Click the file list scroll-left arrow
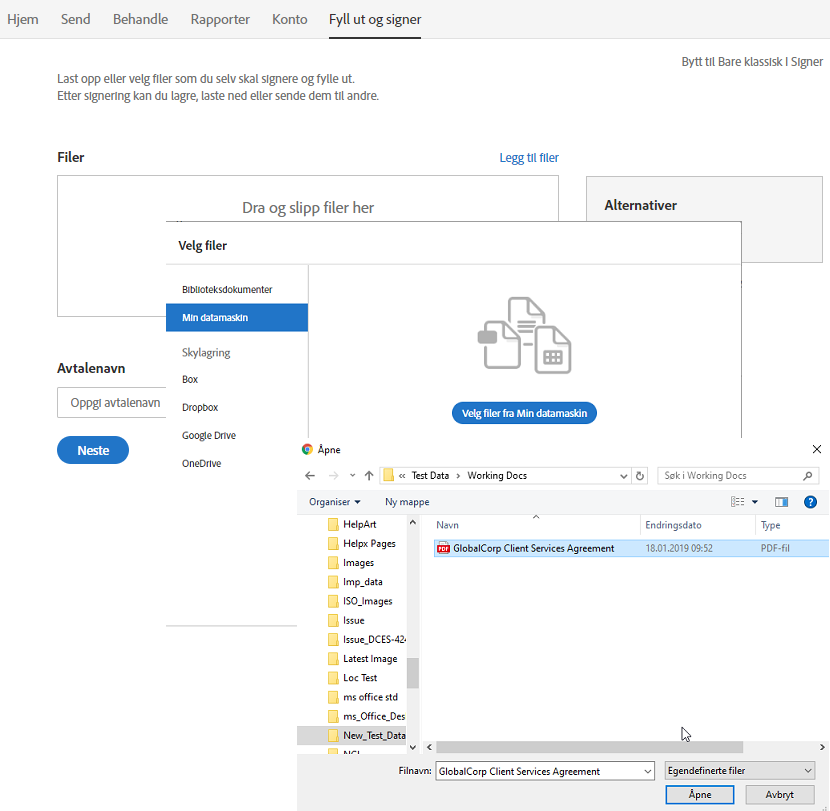830x811 pixels. [x=429, y=747]
